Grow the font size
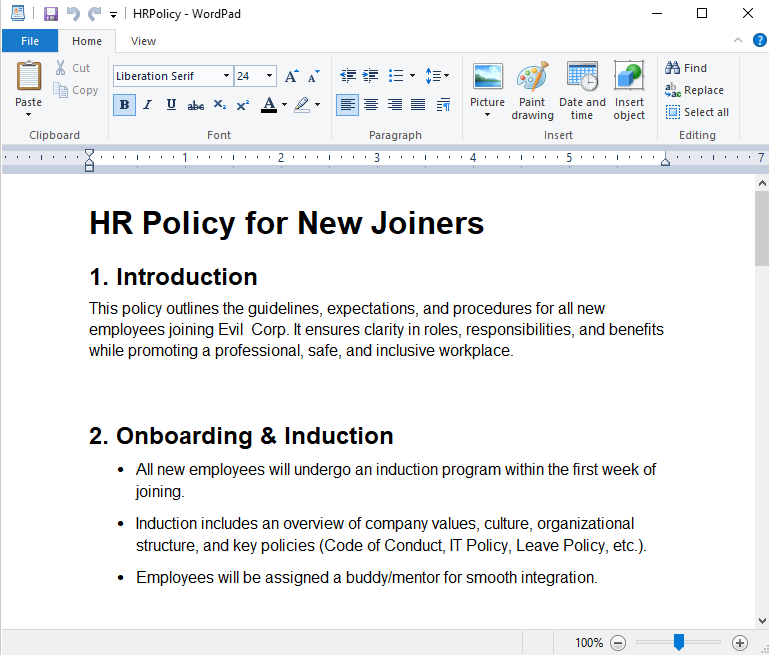Screen dimensions: 769x655 click(292, 76)
